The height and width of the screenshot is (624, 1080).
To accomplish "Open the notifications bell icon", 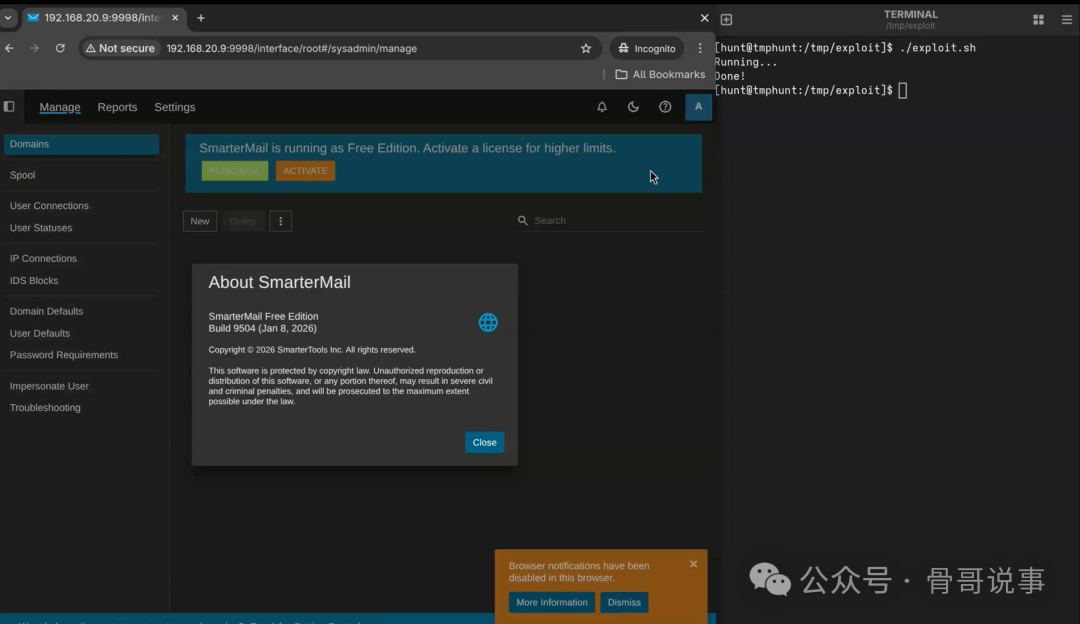I will click(x=602, y=107).
